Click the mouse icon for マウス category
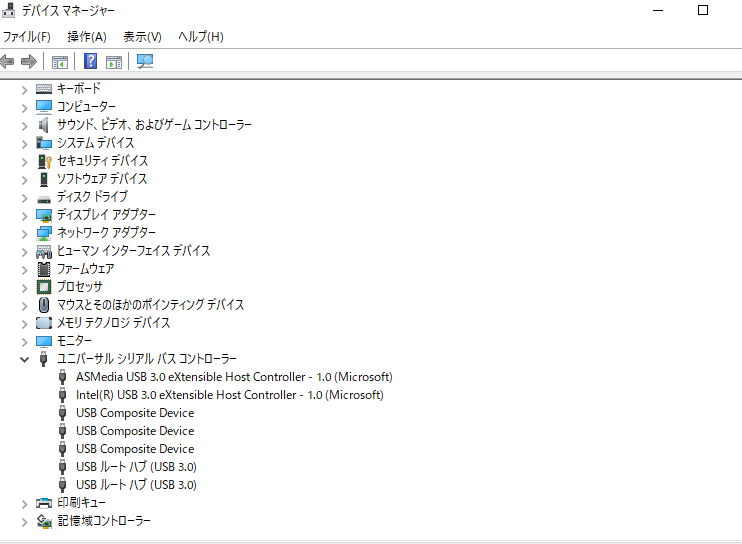The image size is (742, 544). [44, 305]
